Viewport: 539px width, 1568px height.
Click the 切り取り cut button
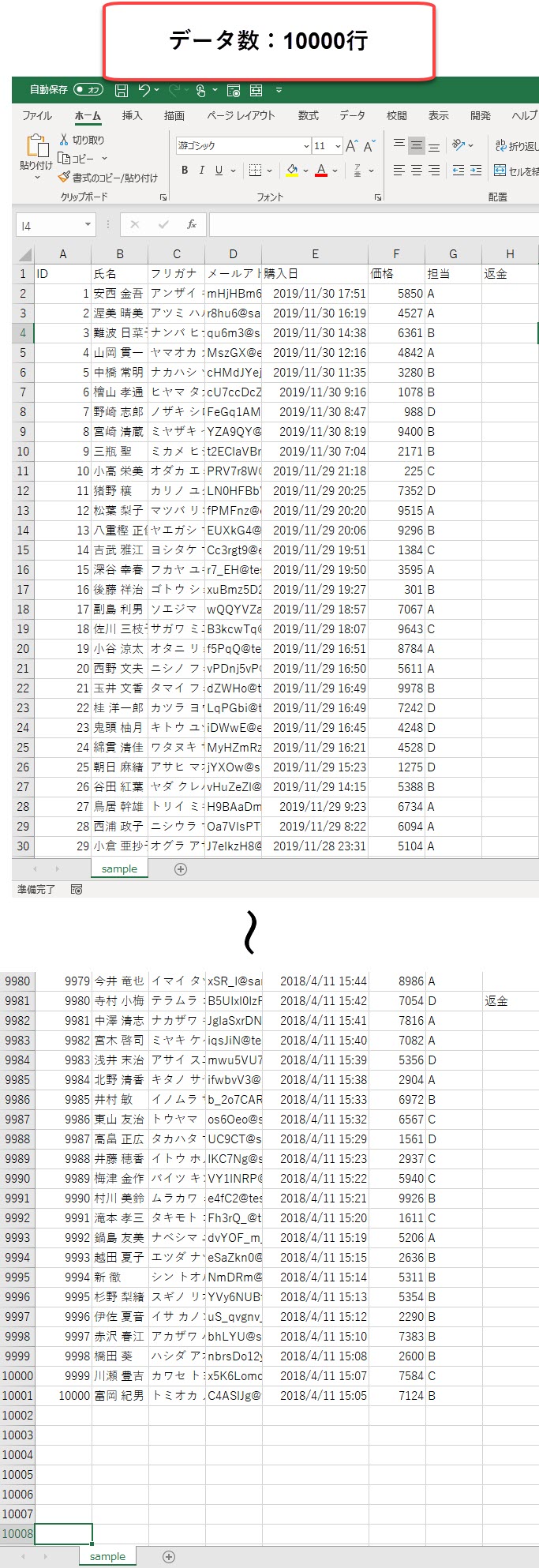coord(82,140)
